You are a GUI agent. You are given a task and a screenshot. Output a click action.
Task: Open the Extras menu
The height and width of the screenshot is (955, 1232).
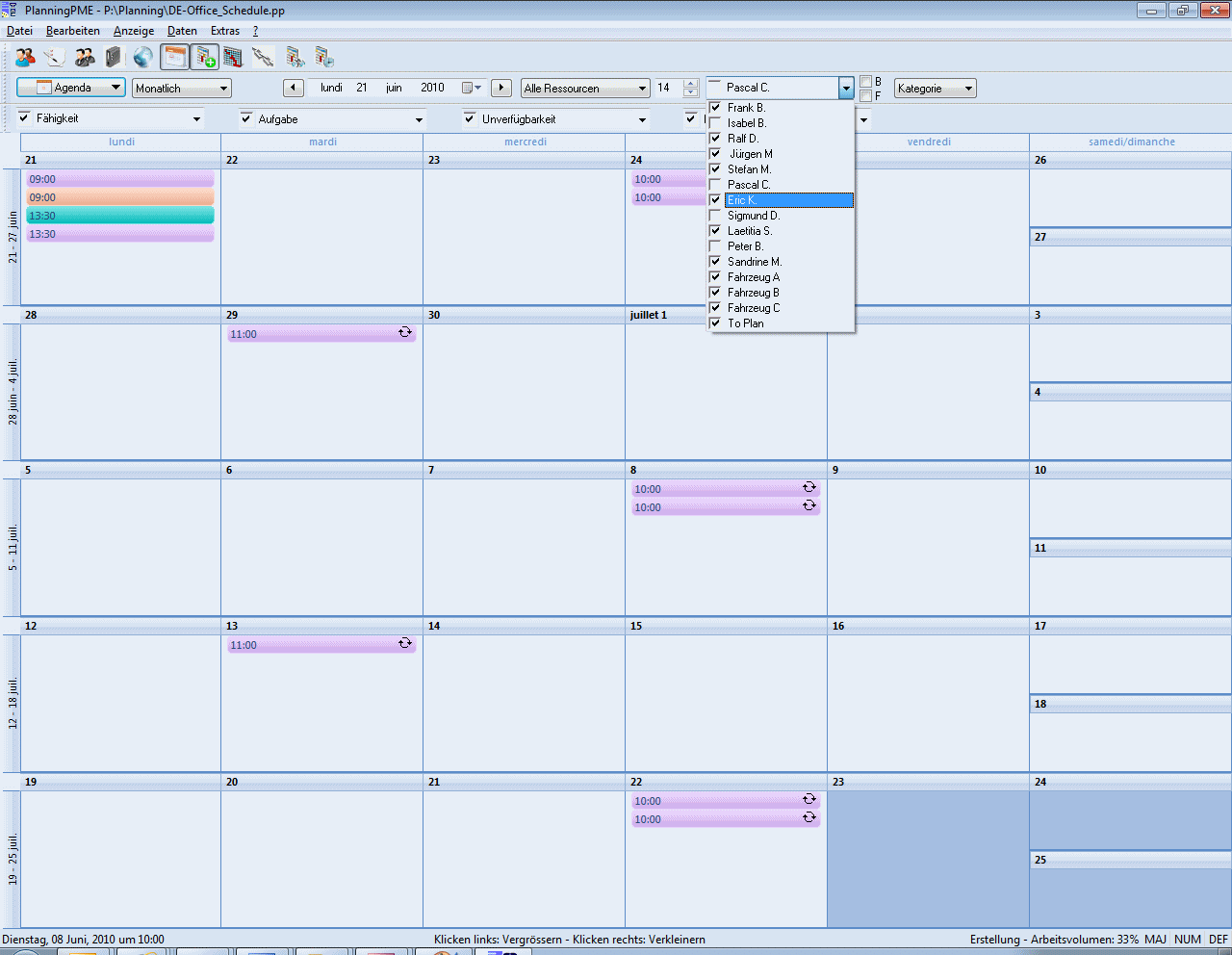(x=225, y=31)
